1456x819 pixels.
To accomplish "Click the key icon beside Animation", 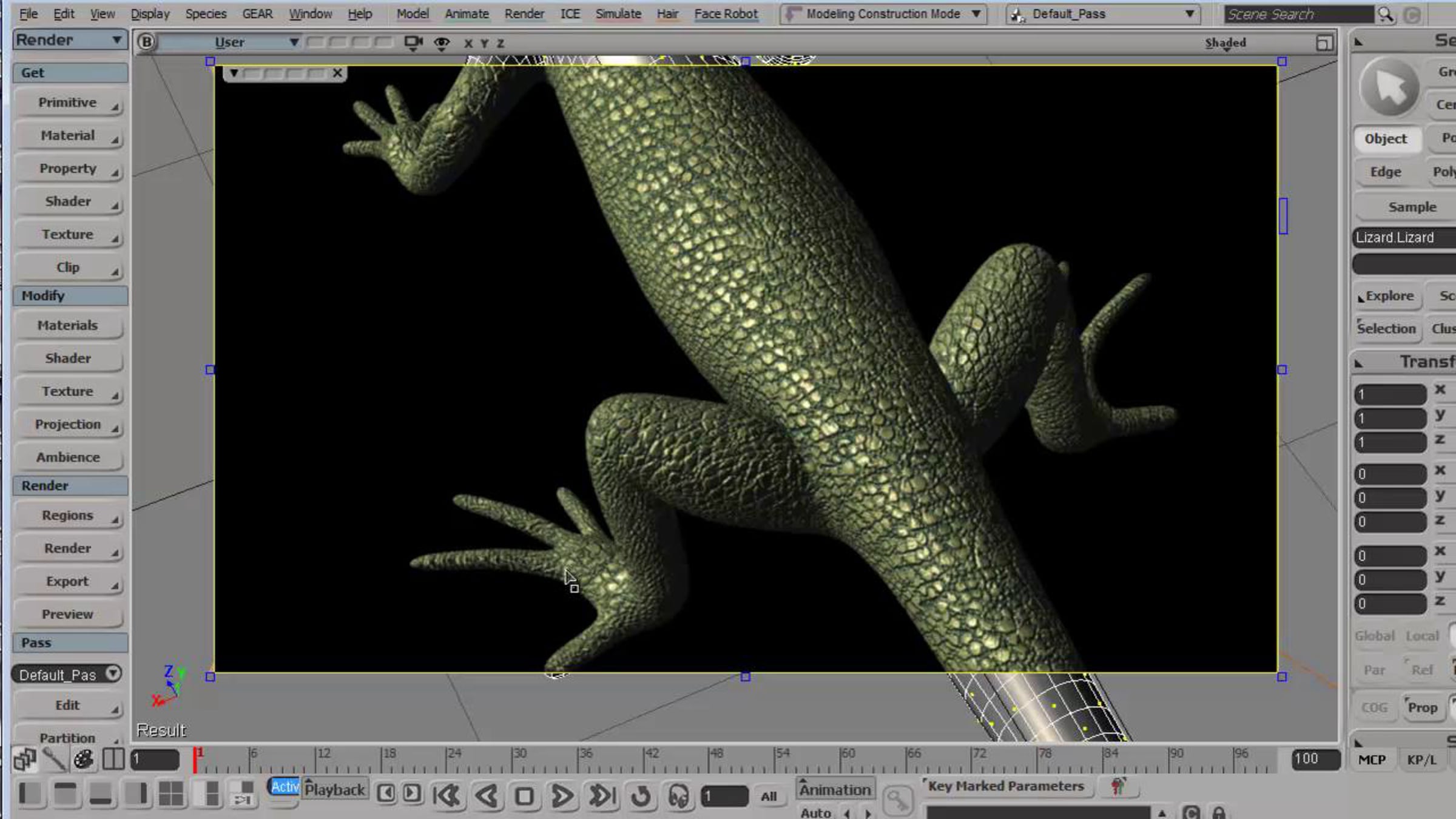I will 897,800.
